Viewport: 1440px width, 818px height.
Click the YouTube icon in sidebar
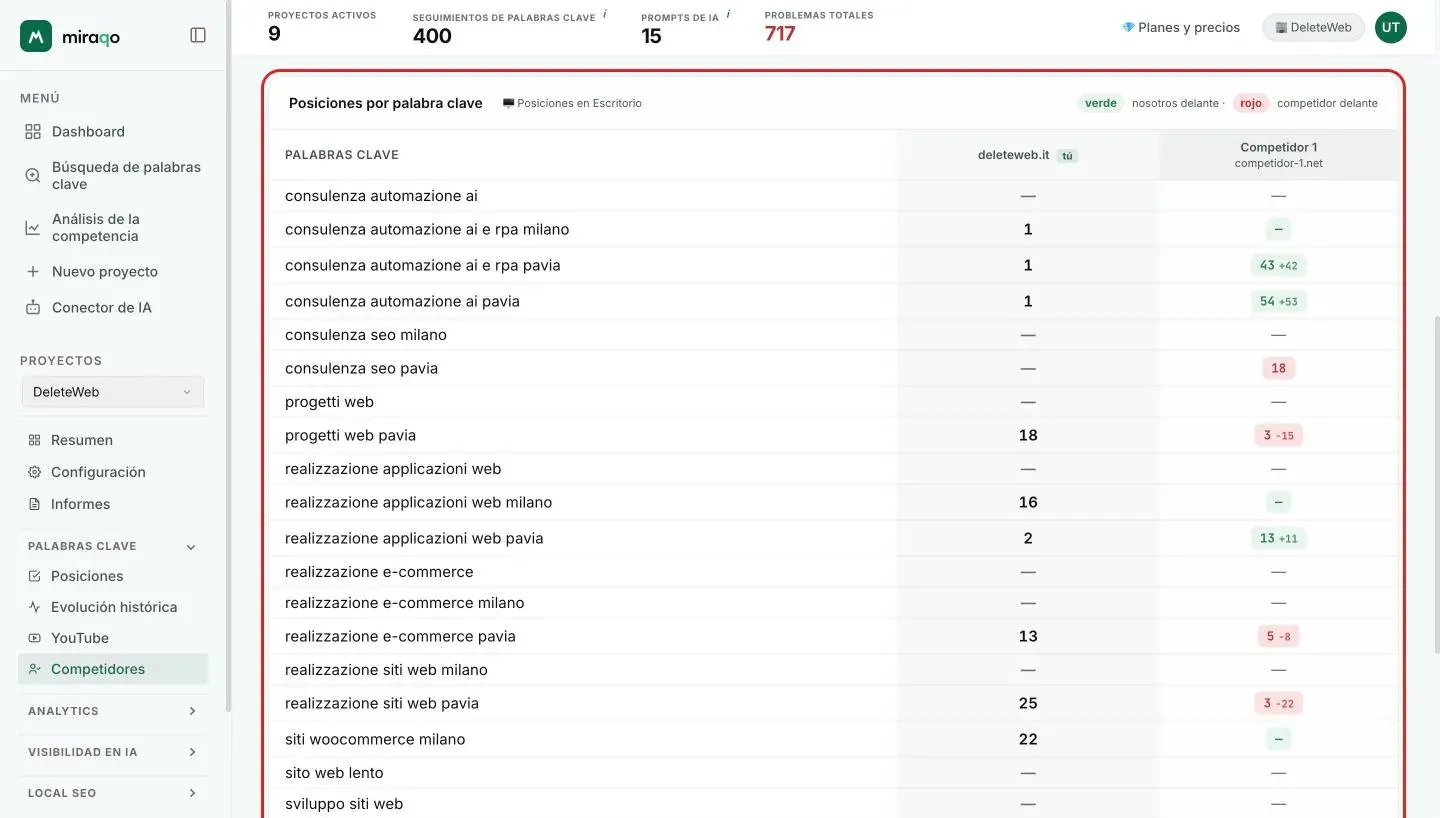pos(35,638)
